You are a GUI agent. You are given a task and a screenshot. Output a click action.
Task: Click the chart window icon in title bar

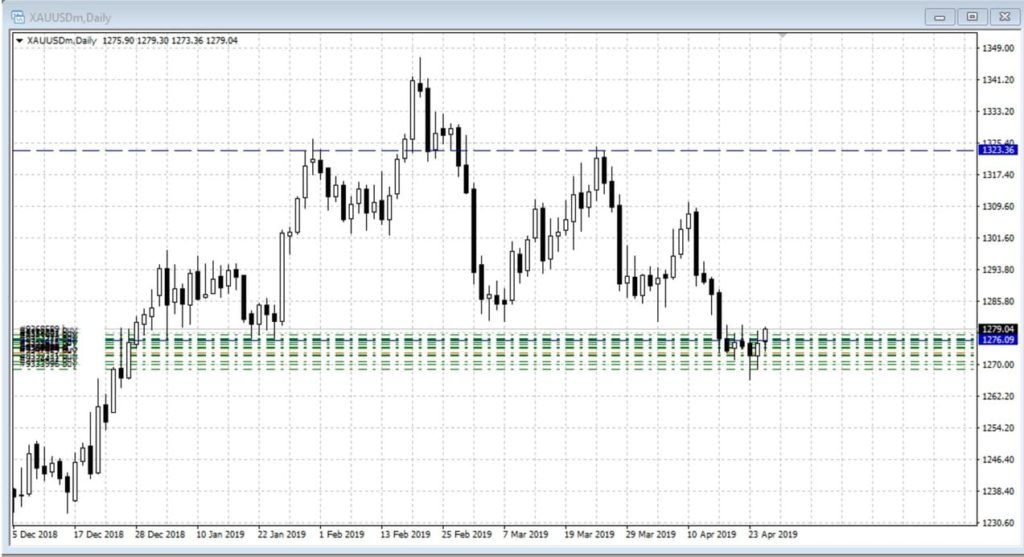[x=18, y=15]
